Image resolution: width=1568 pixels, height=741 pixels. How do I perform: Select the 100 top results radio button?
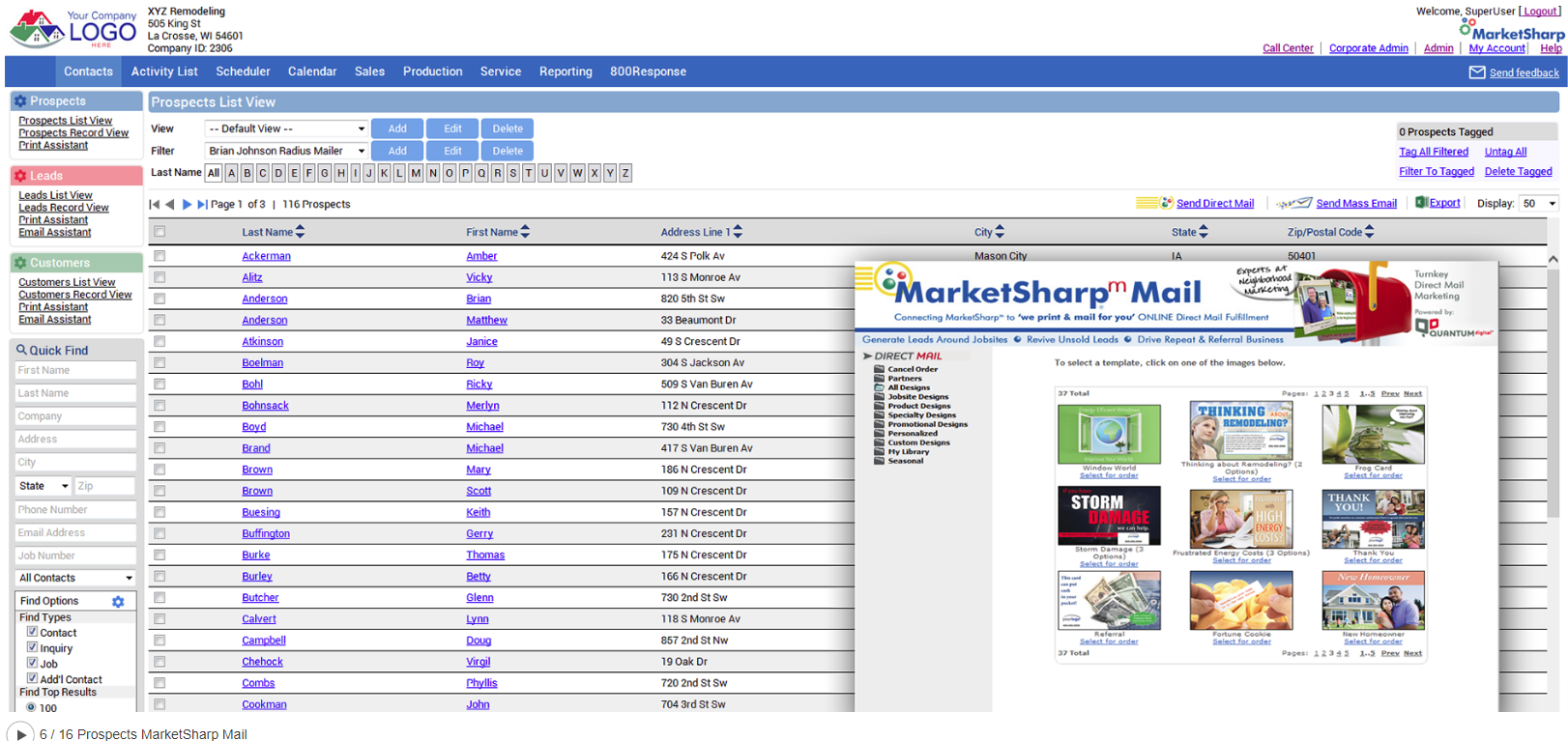[x=31, y=708]
